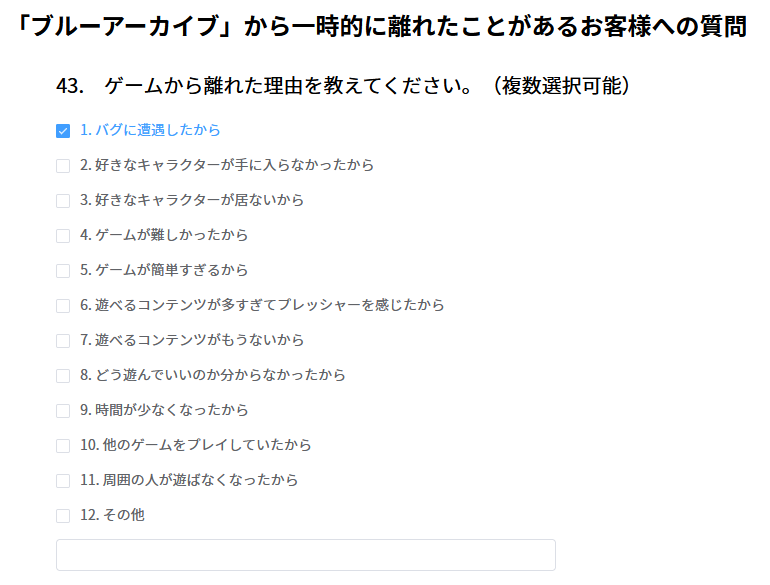This screenshot has height=585, width=770.
Task: Uncheck the バグに遭遇したから checkbox
Action: point(63,131)
